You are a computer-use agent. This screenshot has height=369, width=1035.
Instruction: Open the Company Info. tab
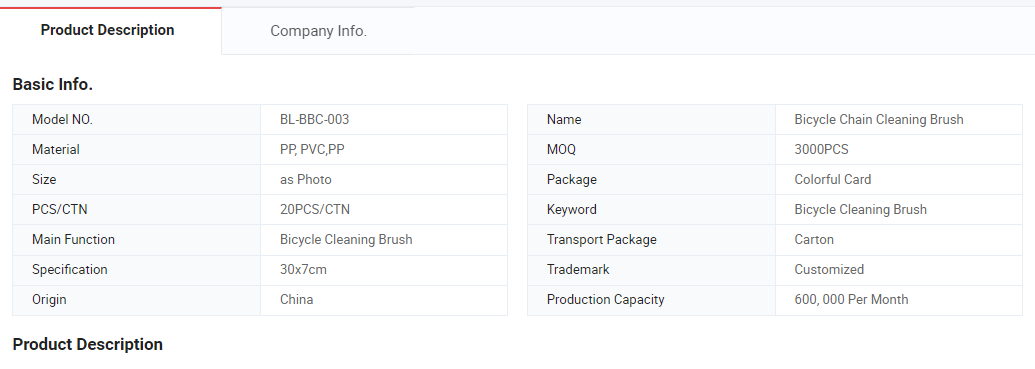coord(318,31)
